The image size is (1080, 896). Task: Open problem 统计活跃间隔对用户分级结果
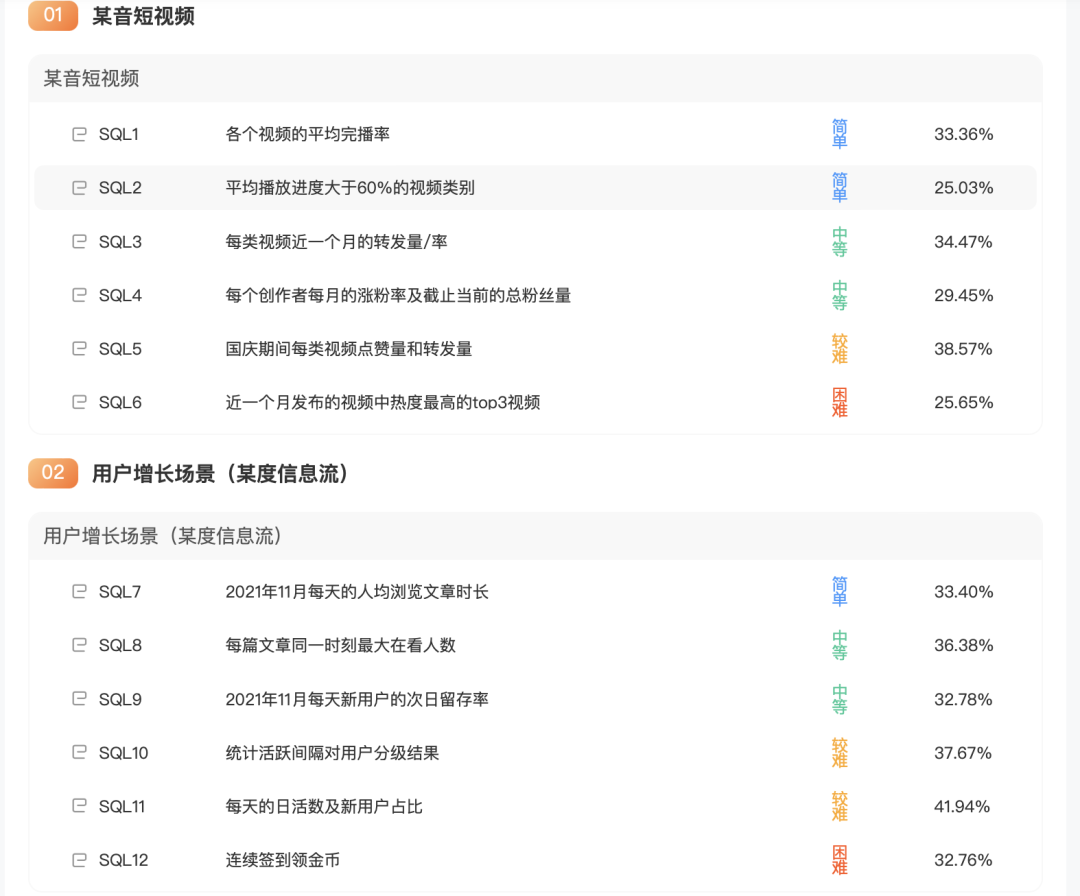332,753
